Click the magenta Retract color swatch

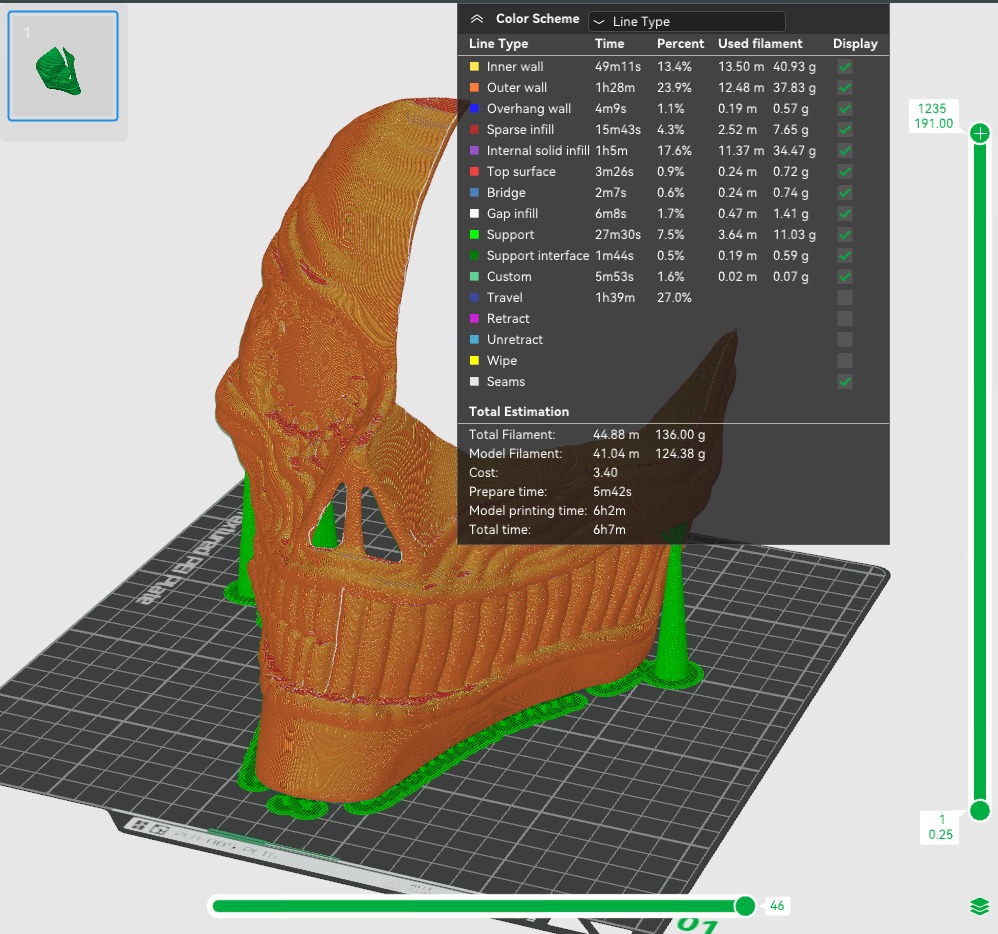(x=474, y=318)
